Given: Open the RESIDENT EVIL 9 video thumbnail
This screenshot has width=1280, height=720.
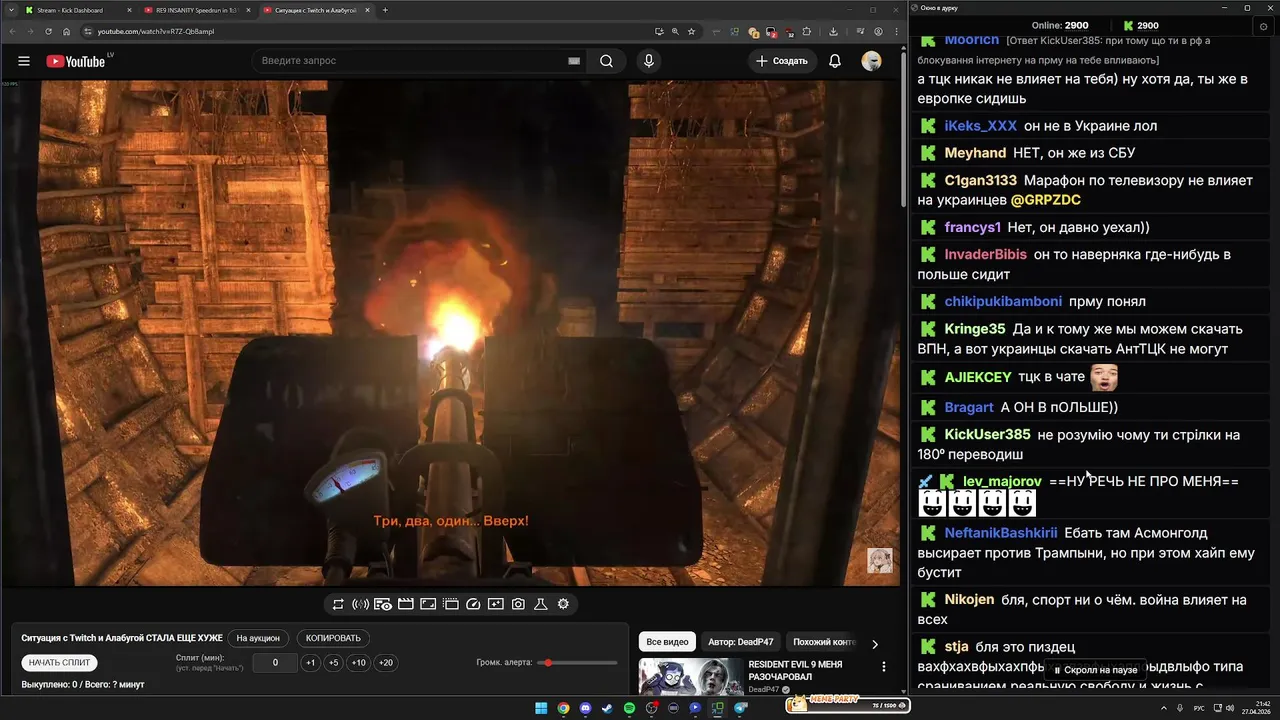Looking at the screenshot, I should pos(690,676).
